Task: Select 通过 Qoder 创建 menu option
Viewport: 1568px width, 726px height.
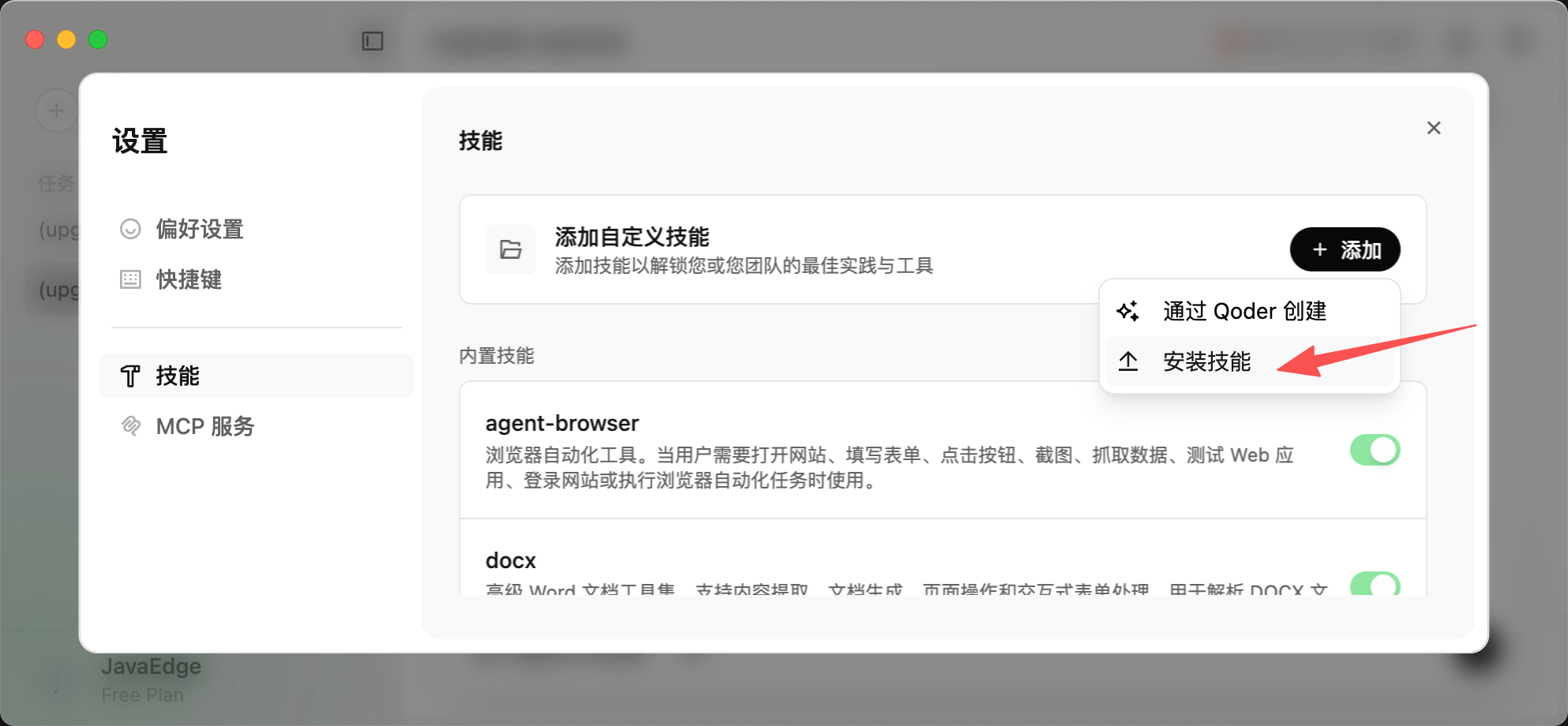Action: 1244,311
